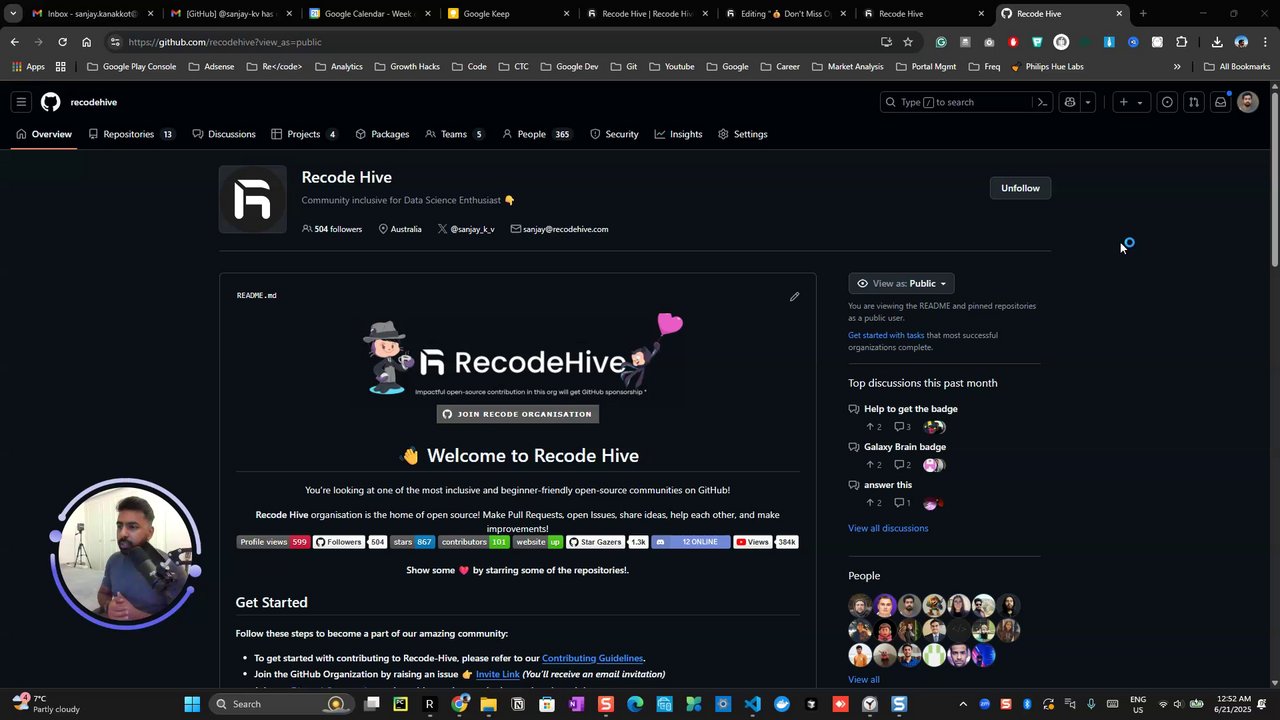Viewport: 1280px width, 720px height.
Task: Open the Discussions tab
Action: [224, 134]
